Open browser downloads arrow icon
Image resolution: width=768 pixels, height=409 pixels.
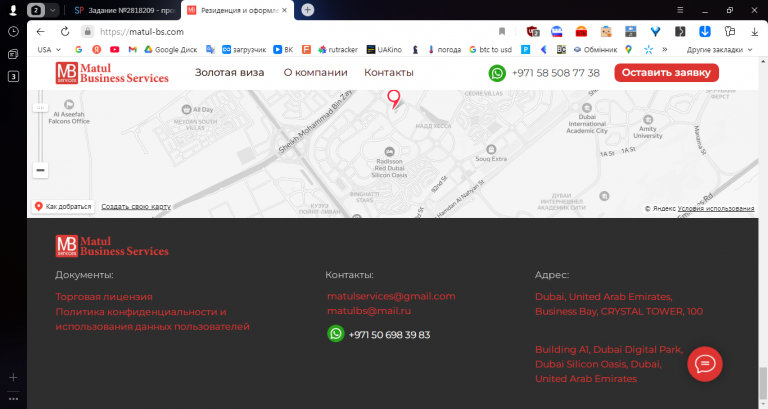[x=754, y=32]
